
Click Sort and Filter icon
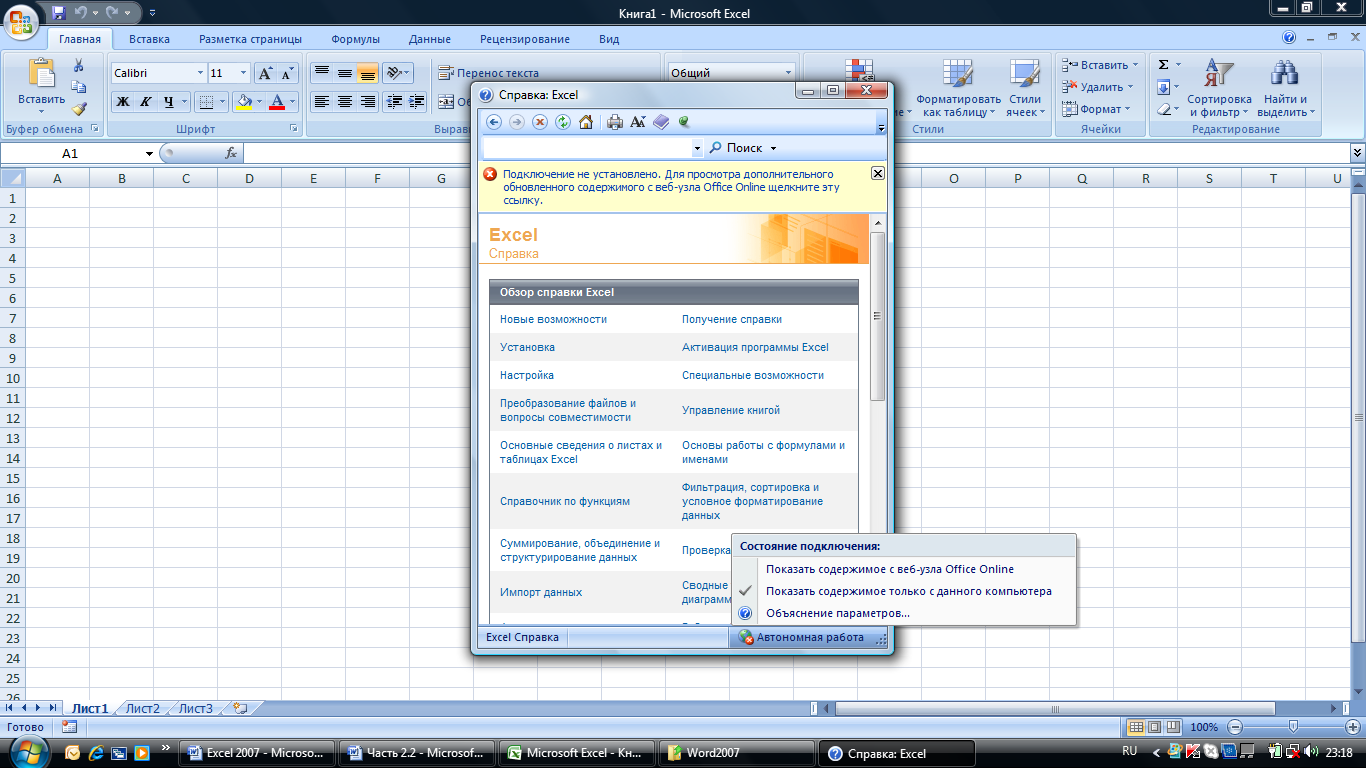click(1219, 88)
